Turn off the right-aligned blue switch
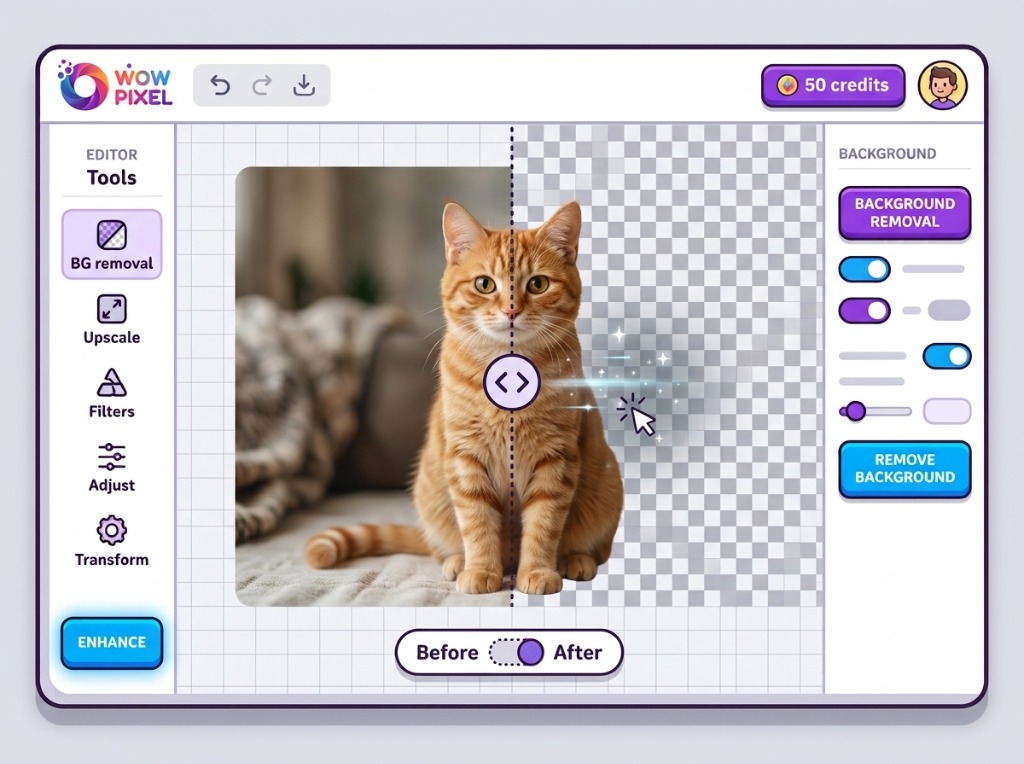This screenshot has height=764, width=1024. click(946, 357)
